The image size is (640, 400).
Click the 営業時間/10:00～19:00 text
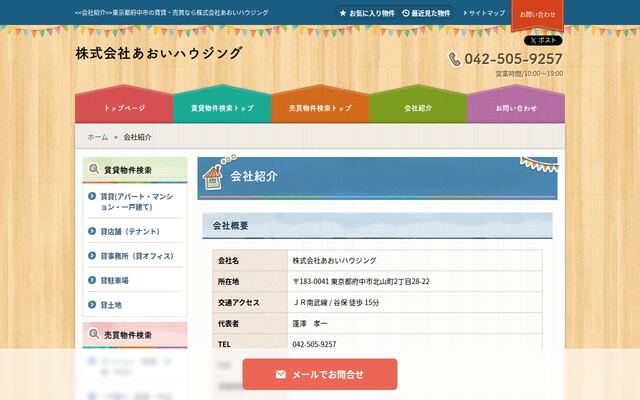tap(529, 74)
